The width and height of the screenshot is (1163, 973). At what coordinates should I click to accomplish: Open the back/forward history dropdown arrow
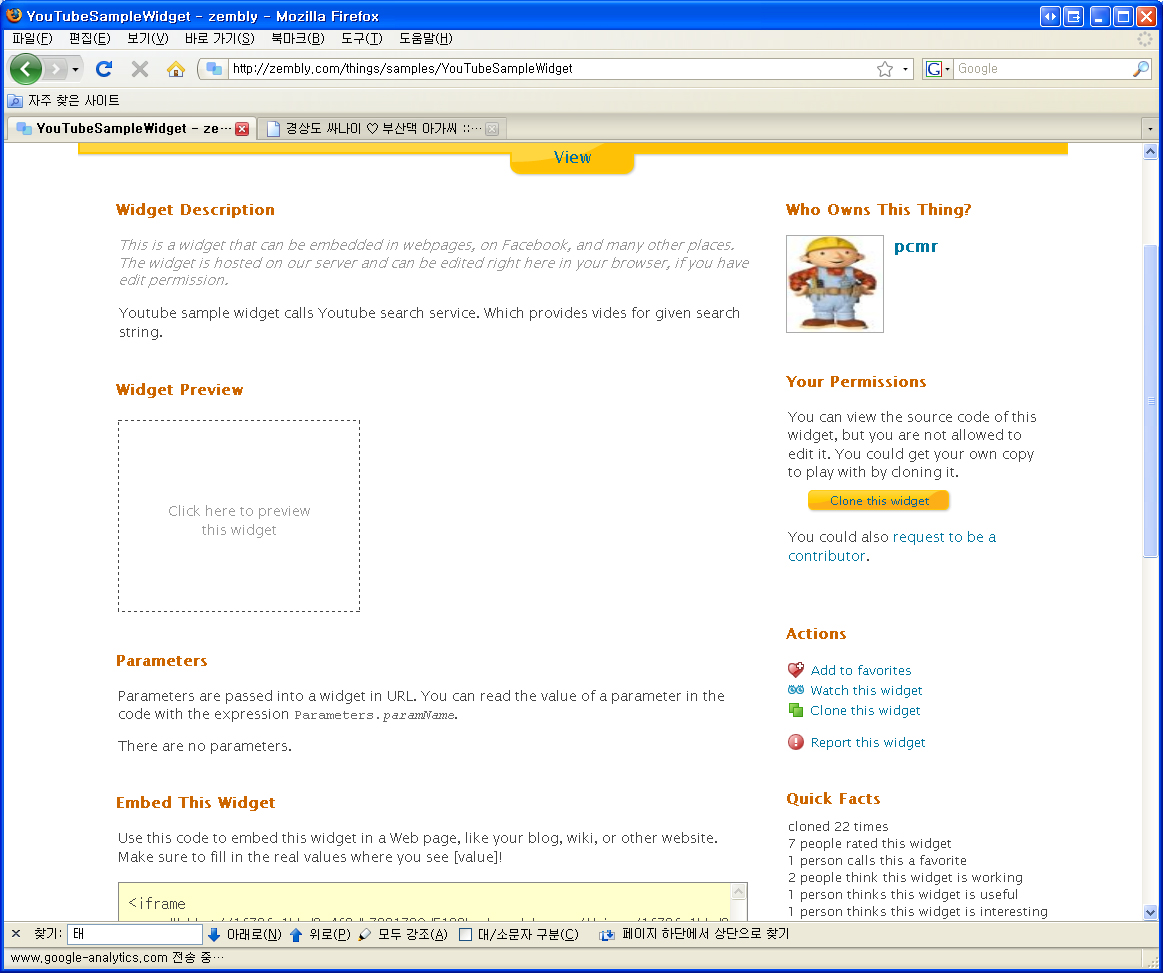pos(76,70)
